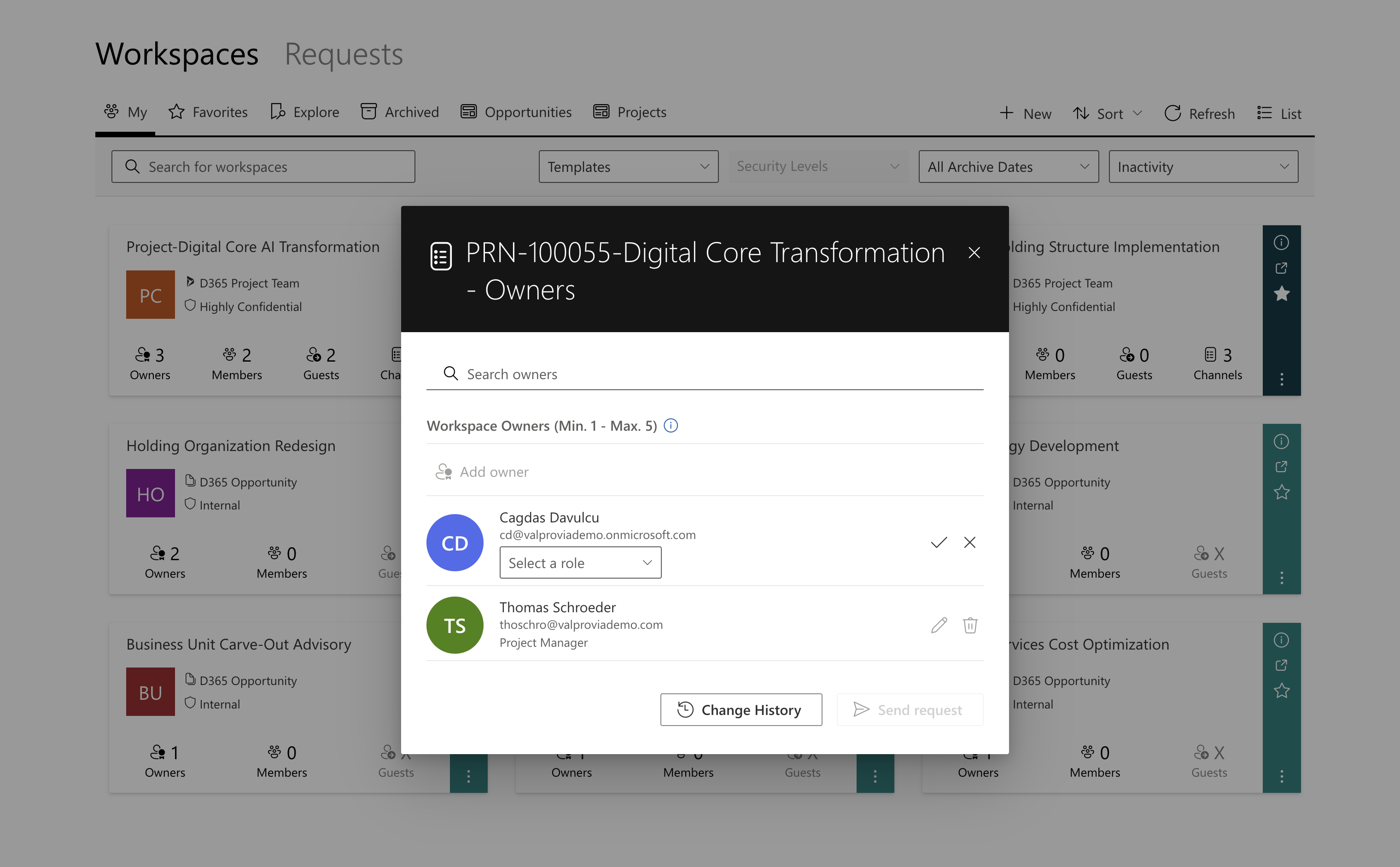The width and height of the screenshot is (1400, 867).
Task: Open more options on Business Unit Carve-Out card
Action: 469,775
